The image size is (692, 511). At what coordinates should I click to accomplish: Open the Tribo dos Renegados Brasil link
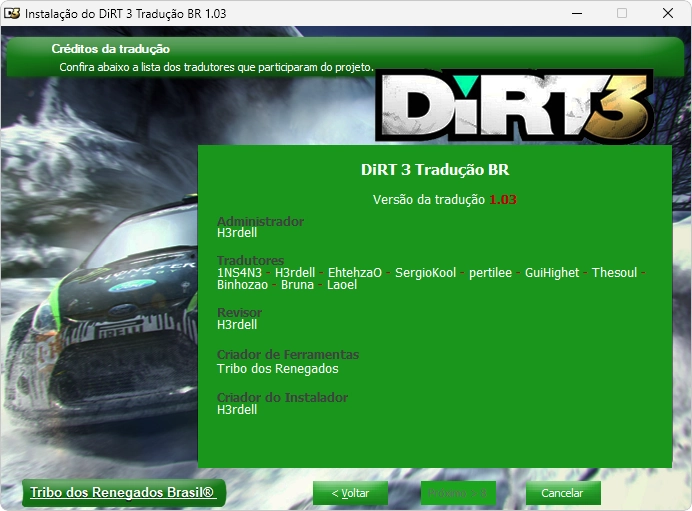123,492
